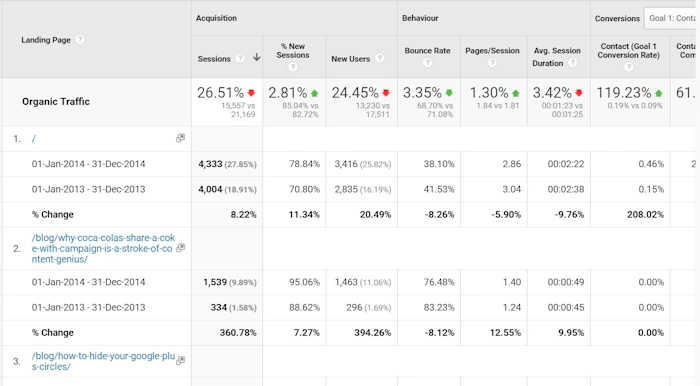Screen dimensions: 700x386
Task: Open the homepage landing page in new window
Action: (180, 138)
